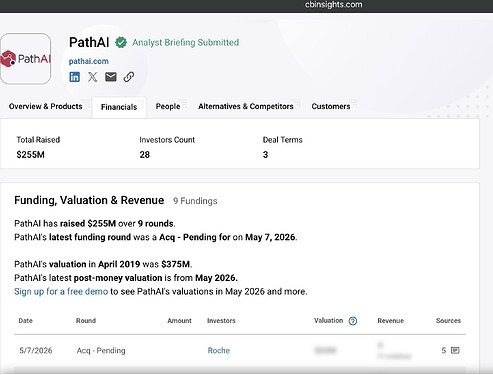Click the Revenue column header

pyautogui.click(x=391, y=321)
